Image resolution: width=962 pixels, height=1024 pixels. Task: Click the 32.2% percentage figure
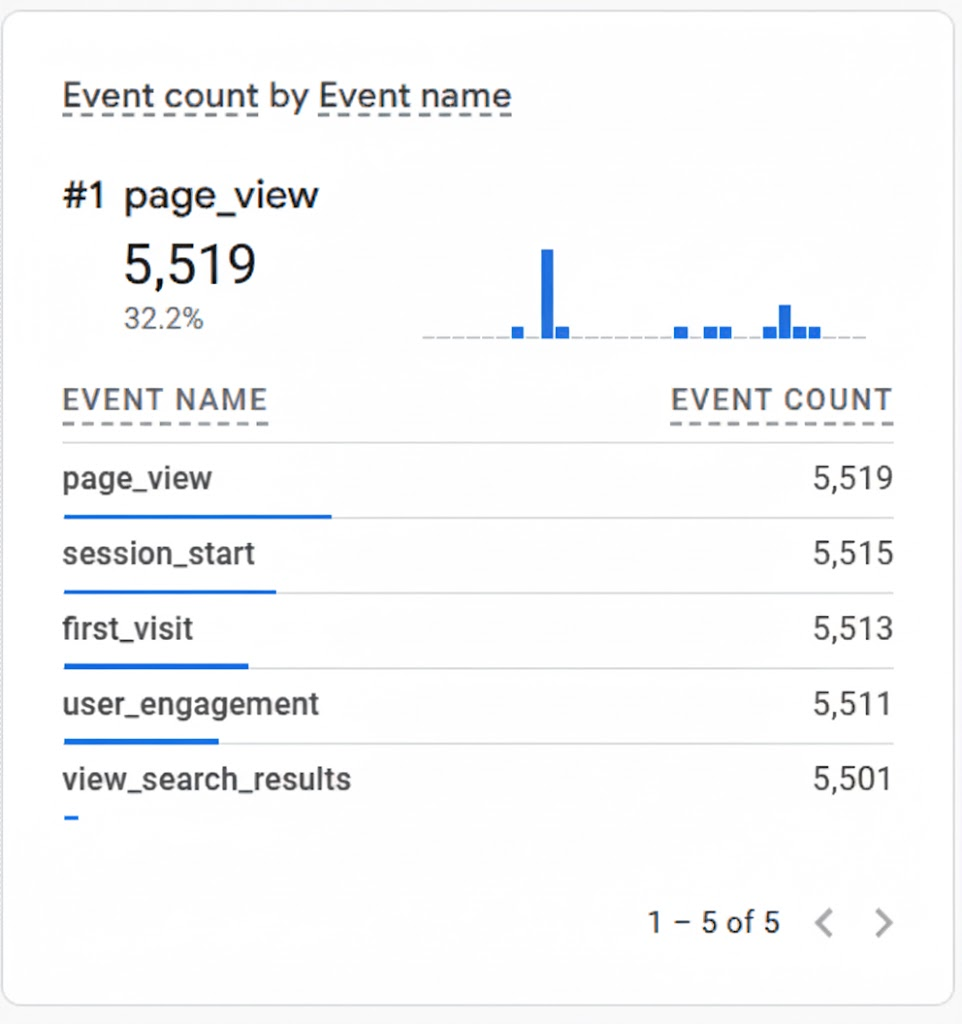pos(166,319)
